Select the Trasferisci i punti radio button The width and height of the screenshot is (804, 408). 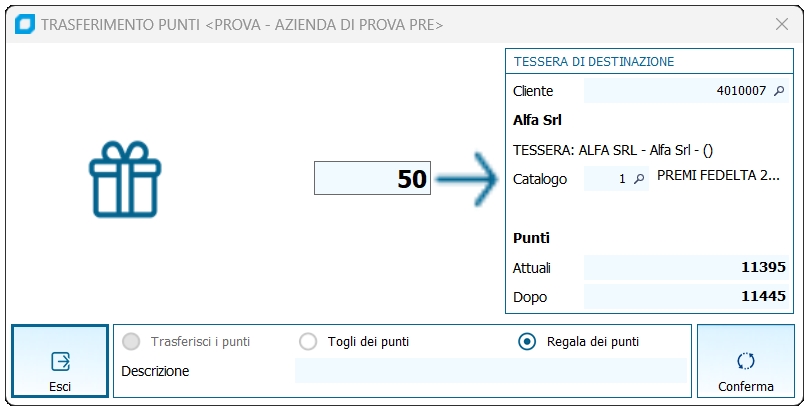point(131,342)
